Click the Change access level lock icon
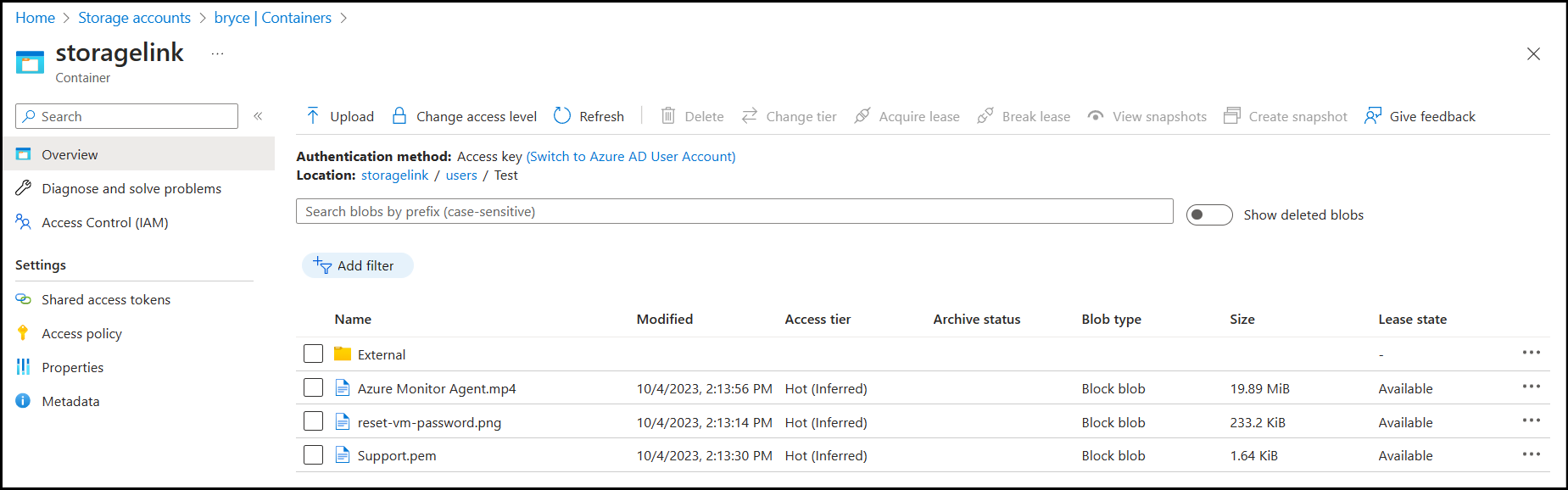The height and width of the screenshot is (490, 1568). 399,116
